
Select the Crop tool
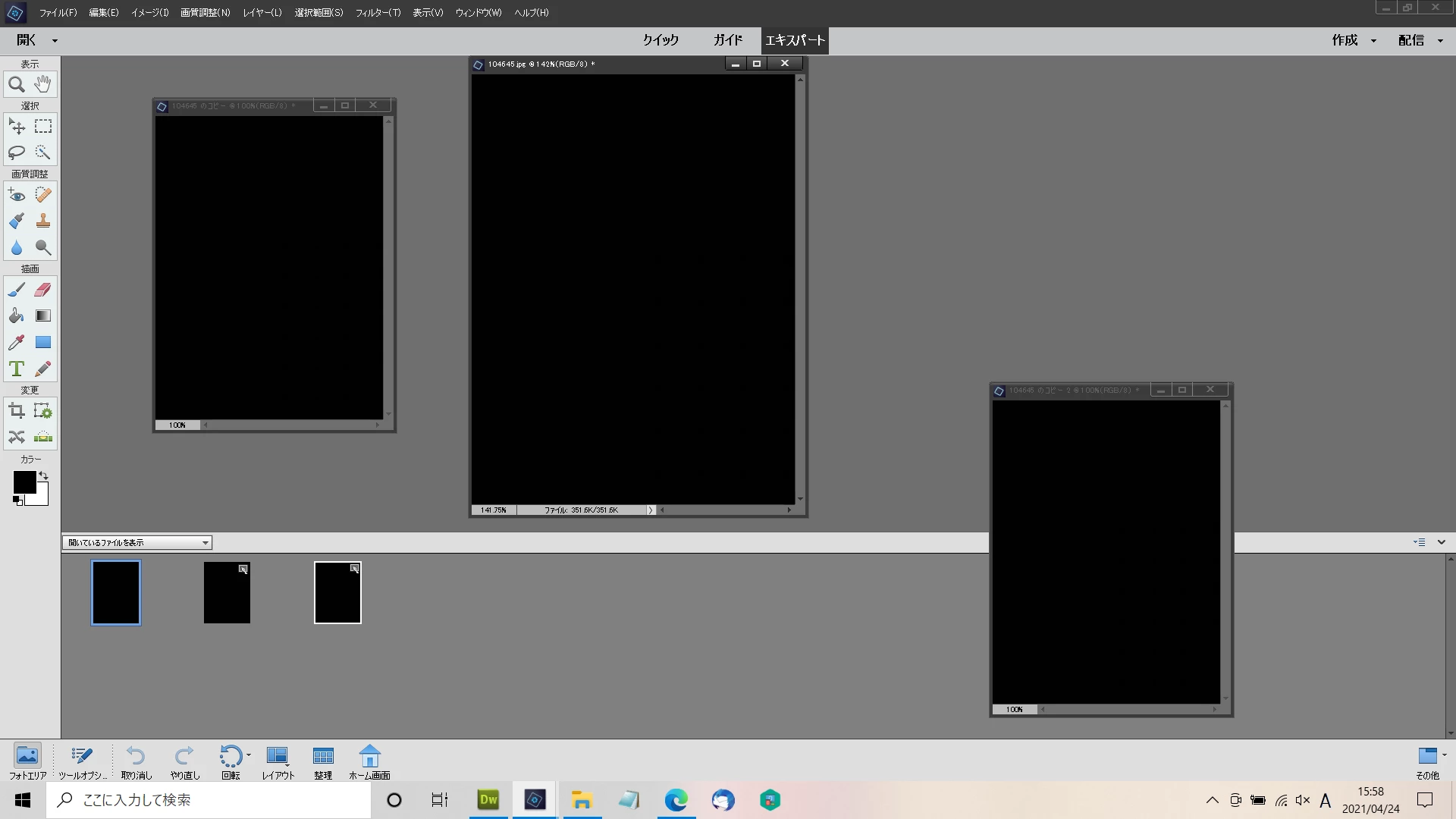tap(16, 411)
